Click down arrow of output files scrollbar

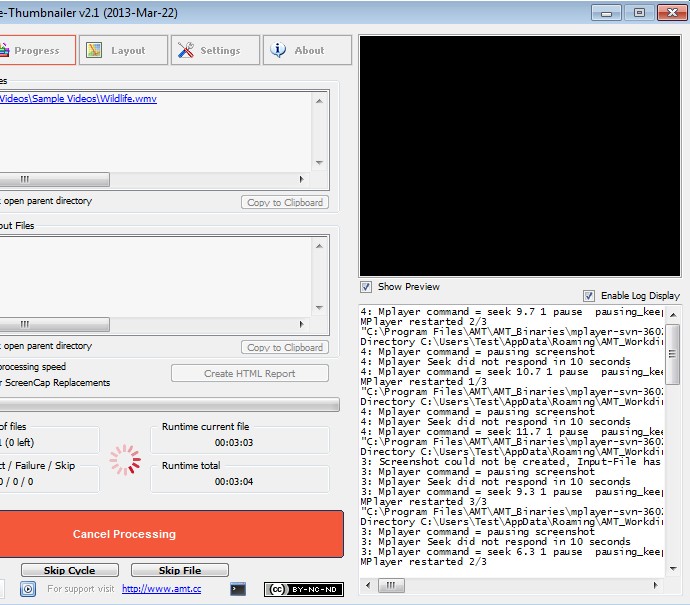(319, 308)
